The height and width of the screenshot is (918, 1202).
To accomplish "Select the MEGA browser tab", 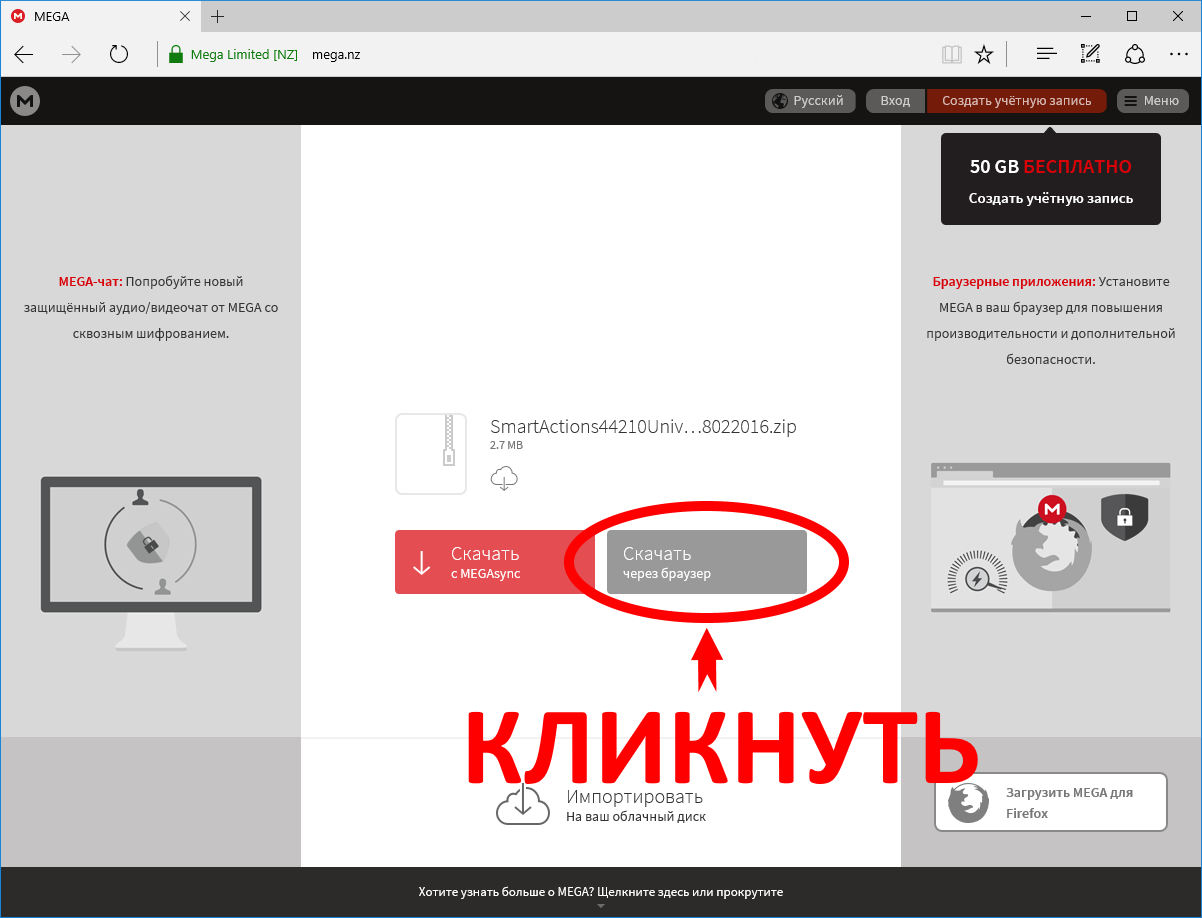I will [100, 16].
